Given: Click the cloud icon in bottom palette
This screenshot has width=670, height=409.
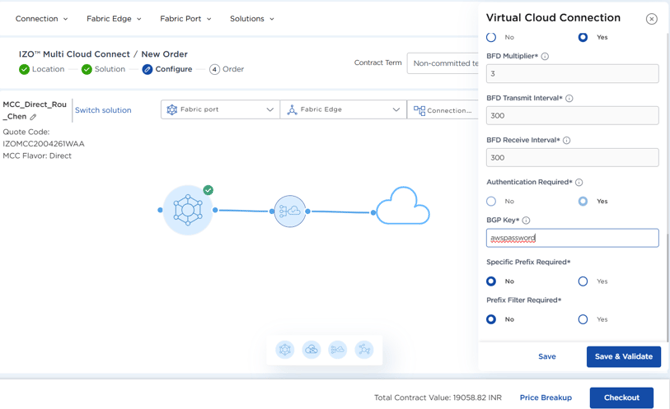Looking at the screenshot, I should [311, 350].
